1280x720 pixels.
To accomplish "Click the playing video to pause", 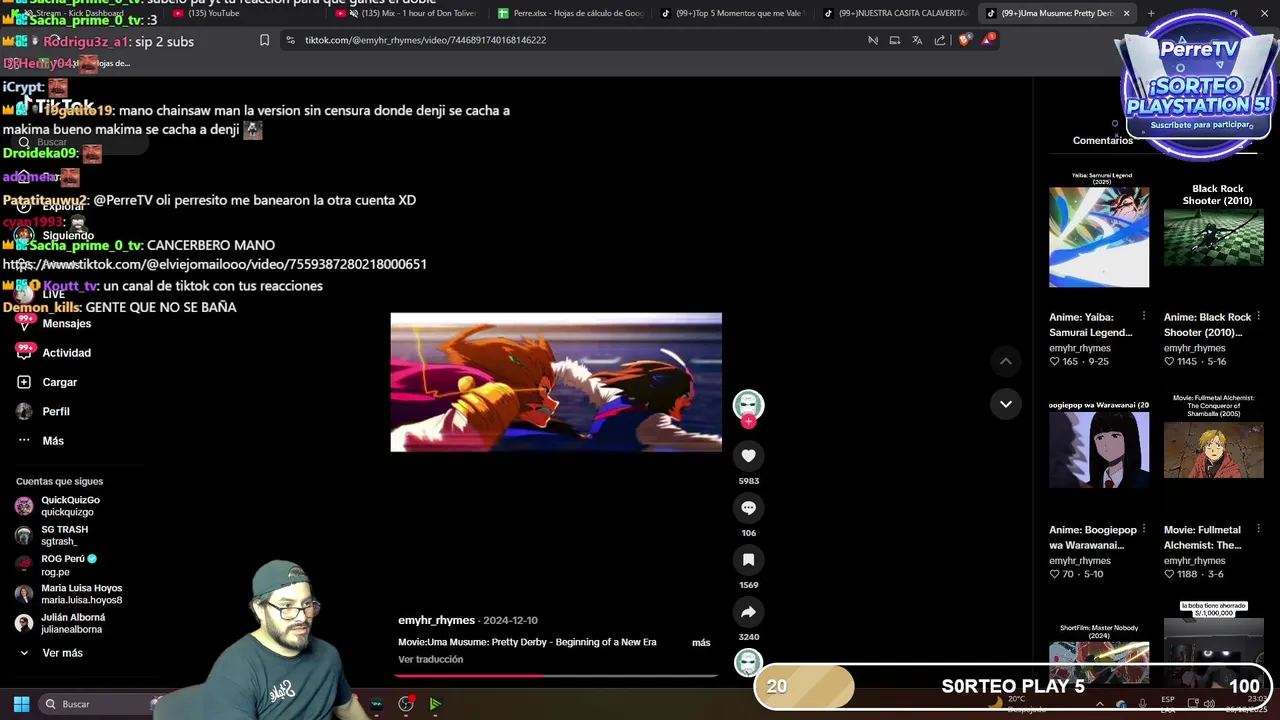I will [x=556, y=382].
